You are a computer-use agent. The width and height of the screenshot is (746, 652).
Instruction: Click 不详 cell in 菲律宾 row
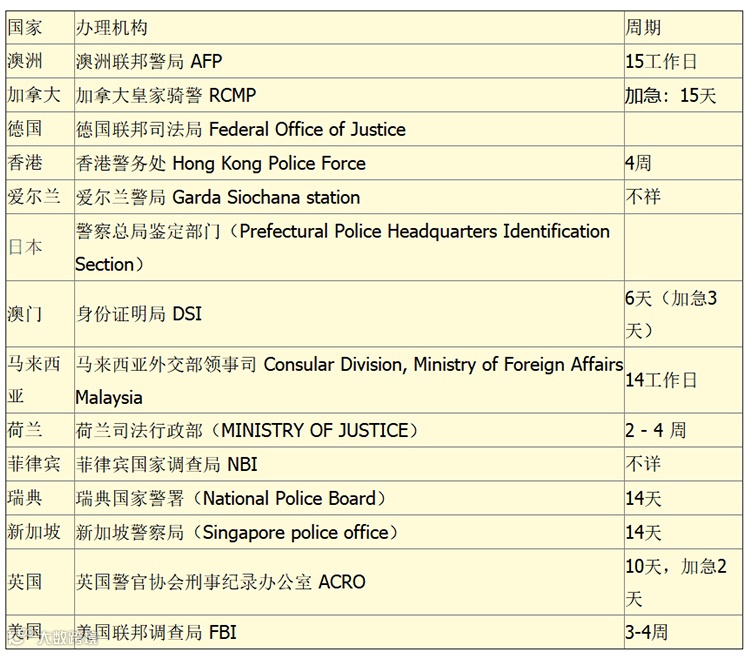click(683, 464)
